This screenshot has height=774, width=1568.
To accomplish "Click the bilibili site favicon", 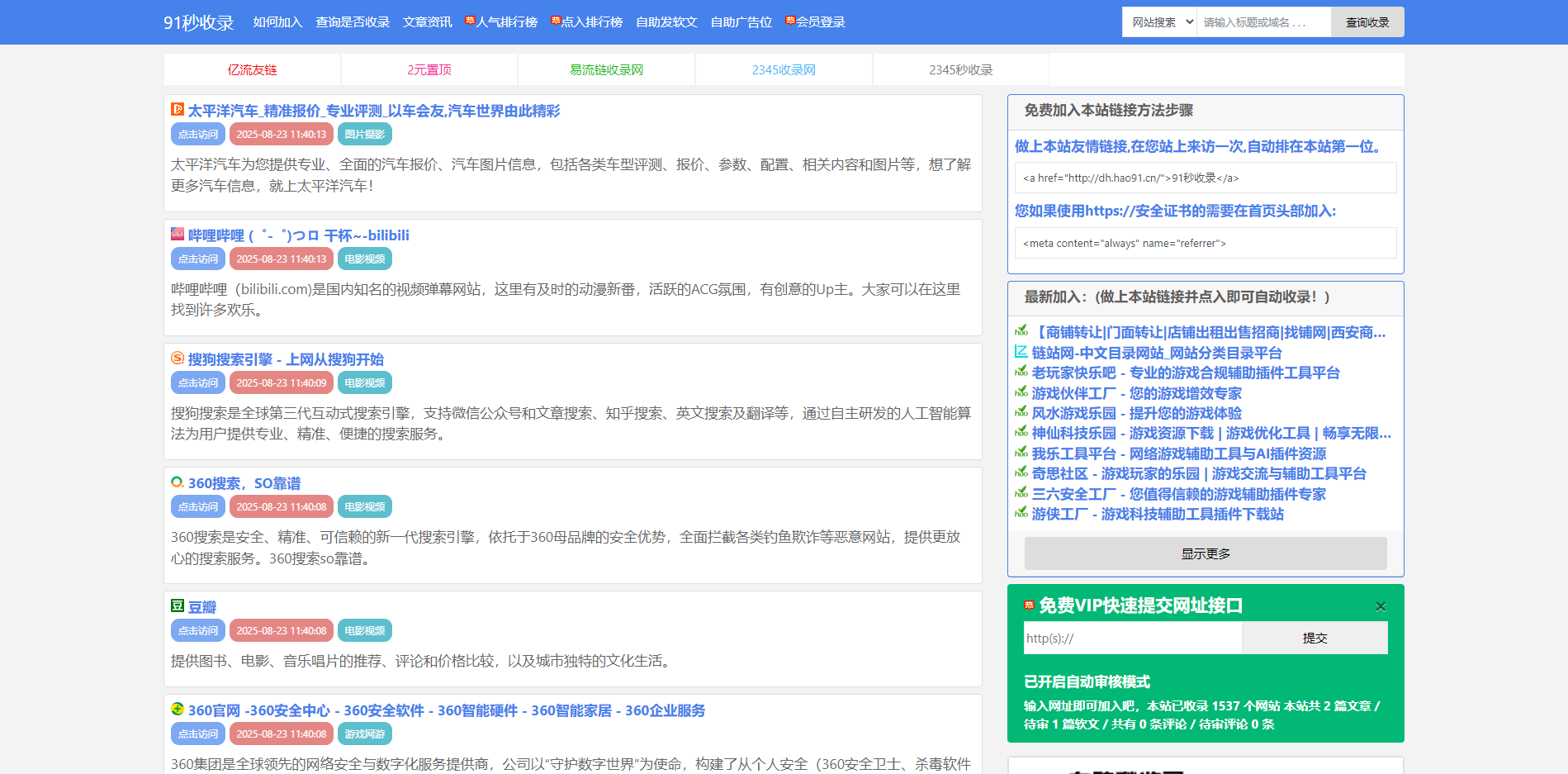I will tap(178, 234).
